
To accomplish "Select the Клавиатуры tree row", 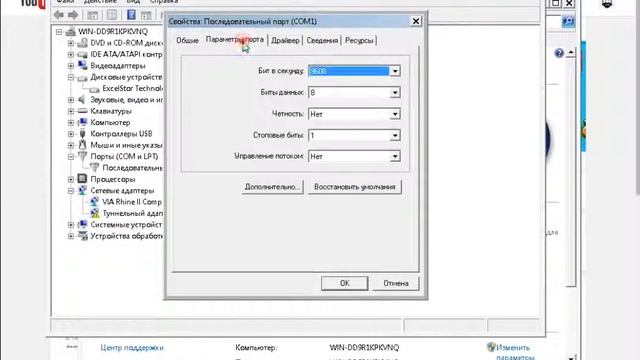I will coord(111,111).
